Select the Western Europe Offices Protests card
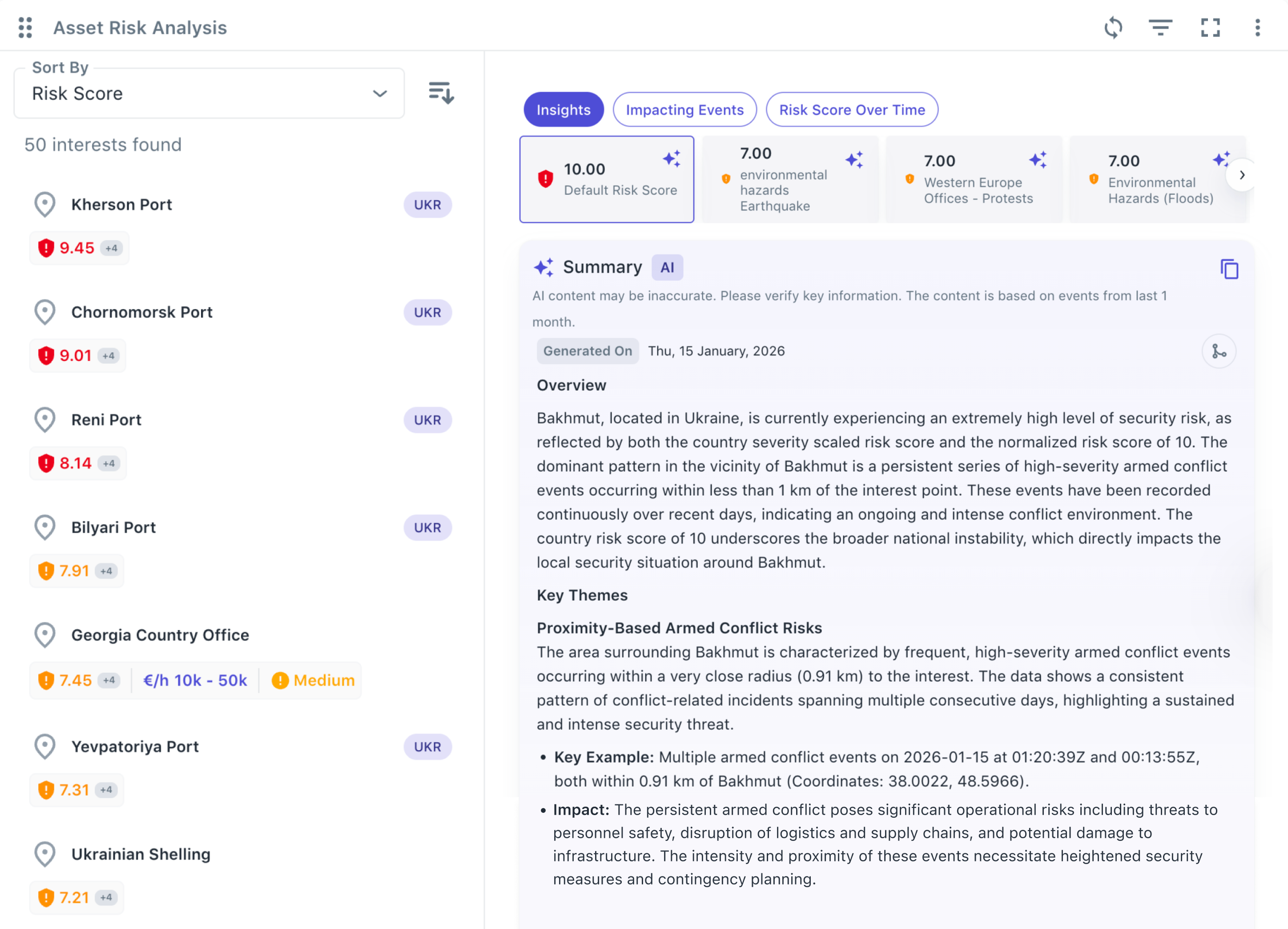Image resolution: width=1288 pixels, height=929 pixels. coord(974,180)
